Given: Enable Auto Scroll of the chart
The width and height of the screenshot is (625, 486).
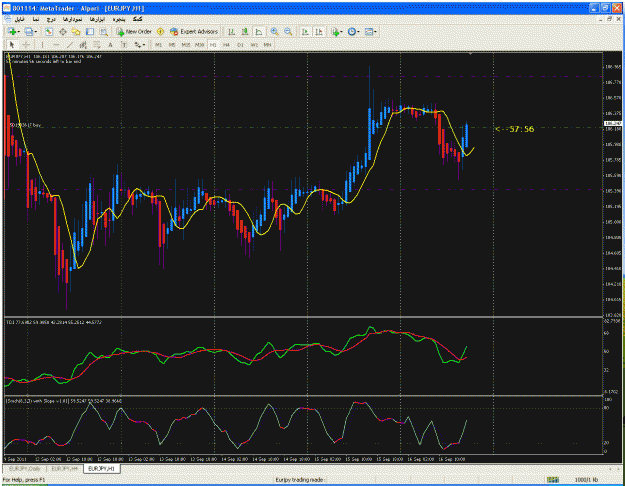Looking at the screenshot, I should click(305, 31).
